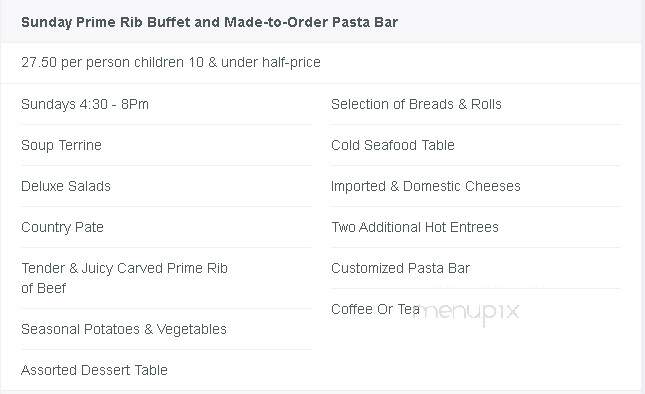The image size is (645, 394).
Task: Click the Assorted Dessert Table item
Action: [x=94, y=370]
